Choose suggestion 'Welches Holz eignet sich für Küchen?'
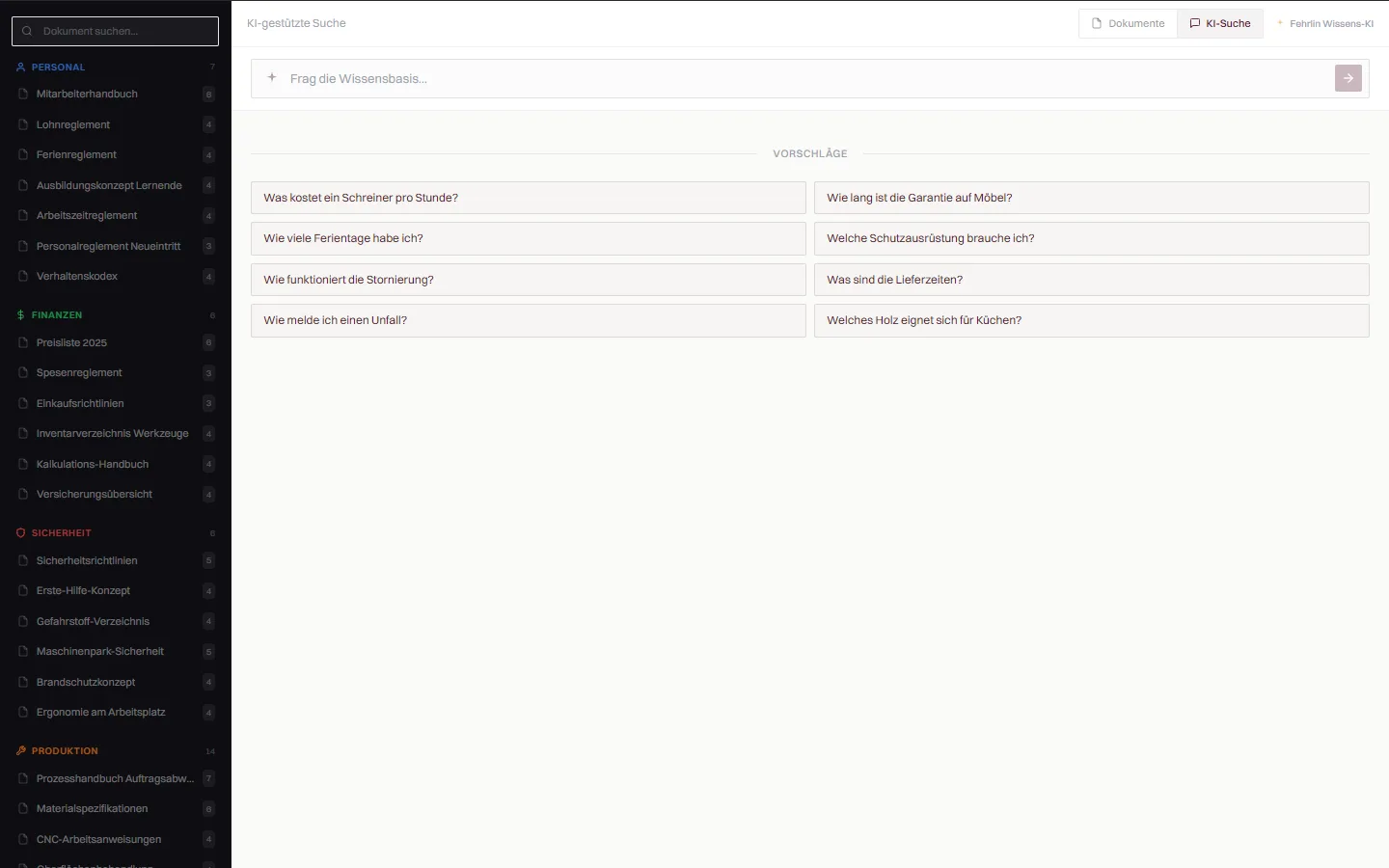 coord(1092,320)
